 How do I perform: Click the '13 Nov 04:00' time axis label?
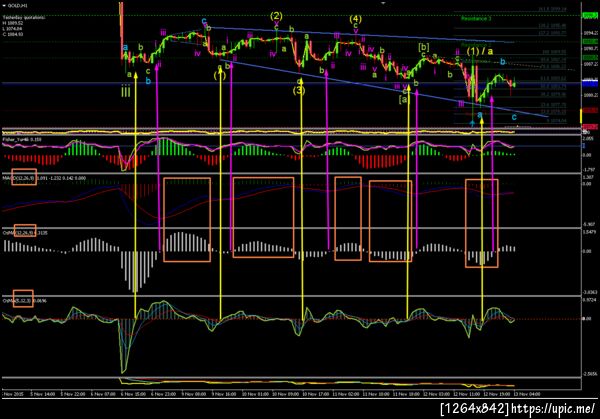[x=527, y=393]
